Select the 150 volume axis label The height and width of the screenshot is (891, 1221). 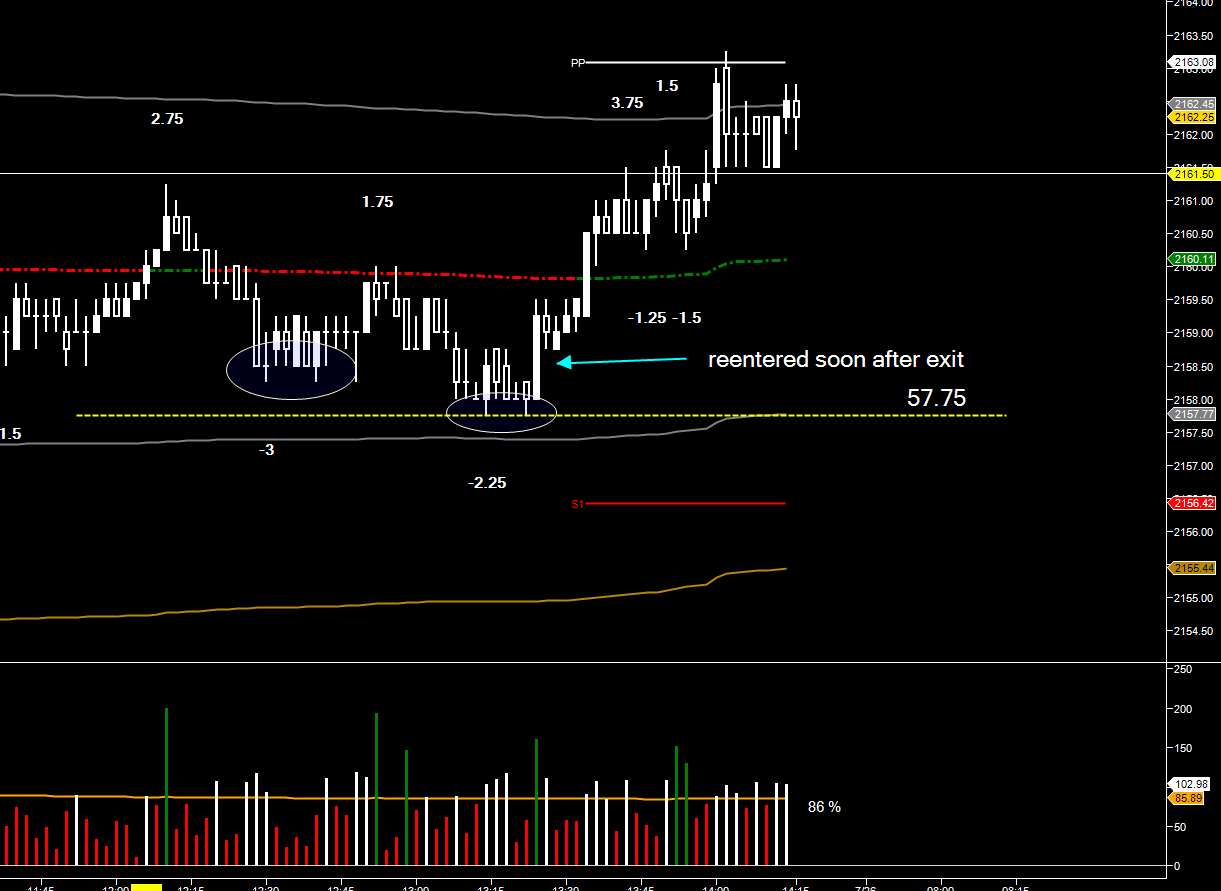point(1182,748)
